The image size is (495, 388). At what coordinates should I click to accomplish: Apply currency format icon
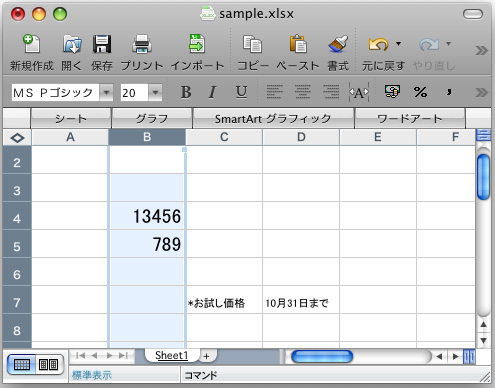392,91
